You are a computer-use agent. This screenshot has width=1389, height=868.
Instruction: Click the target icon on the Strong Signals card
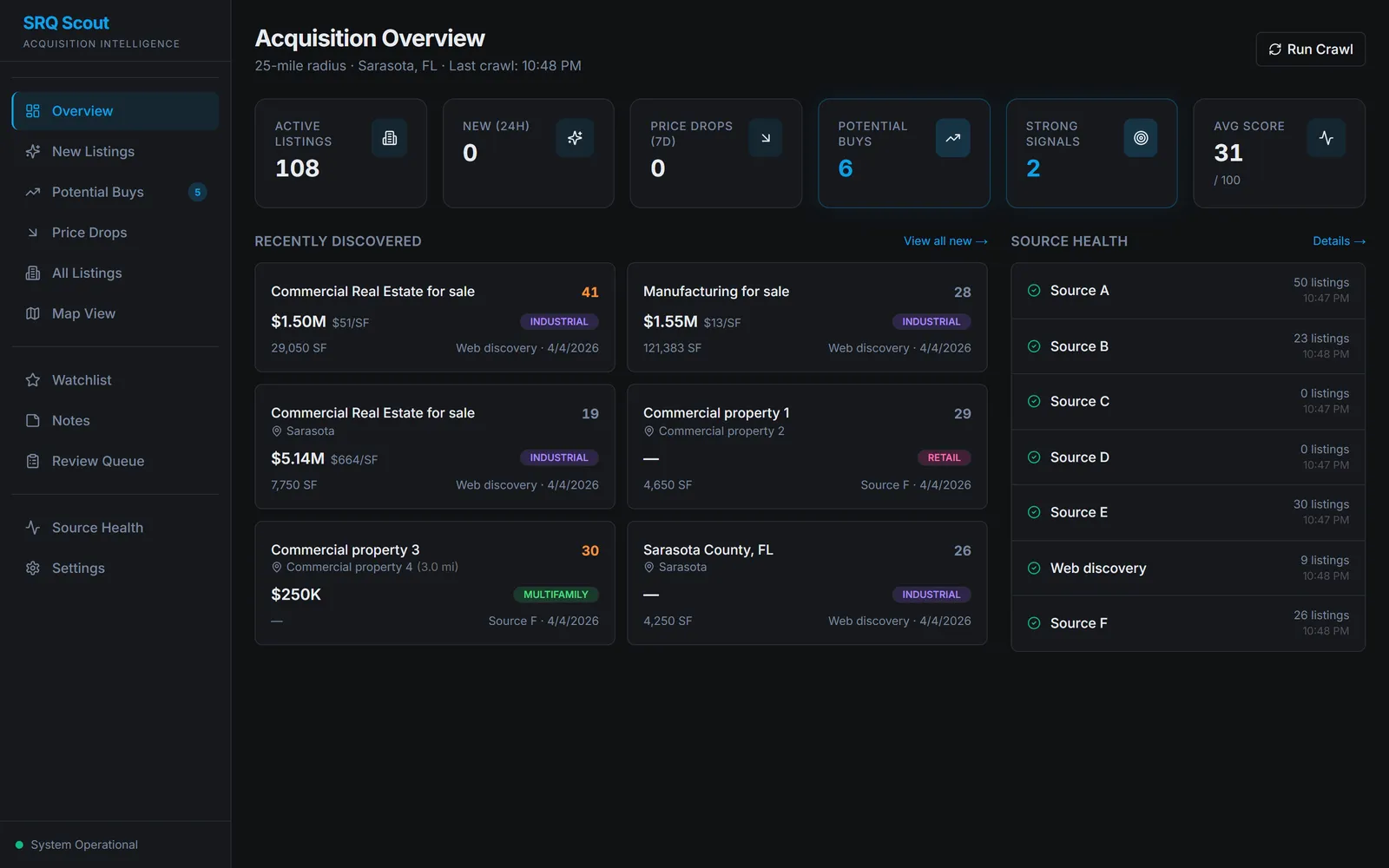pyautogui.click(x=1141, y=138)
